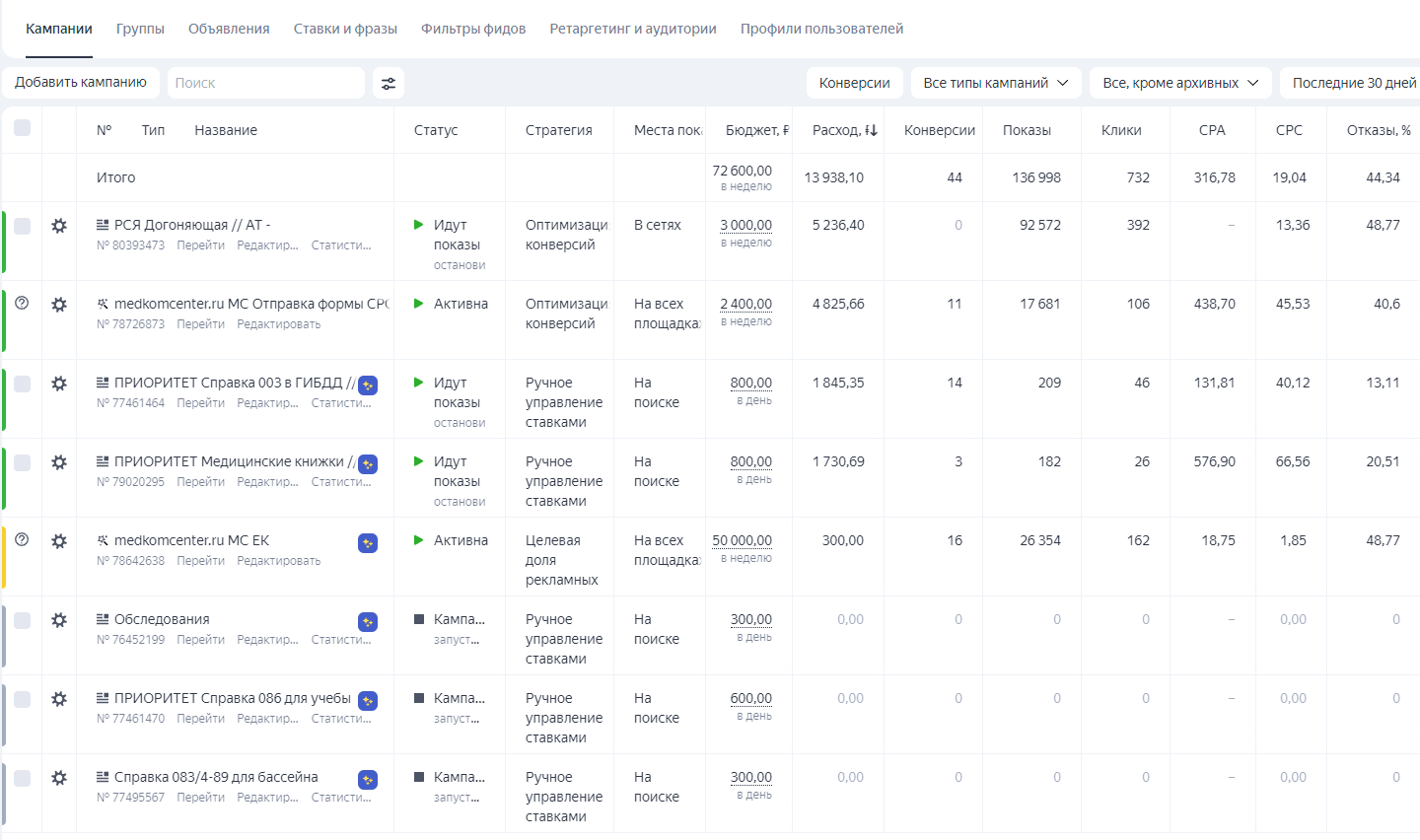Click Конверсии button in toolbar
The height and width of the screenshot is (840, 1420).
854,83
